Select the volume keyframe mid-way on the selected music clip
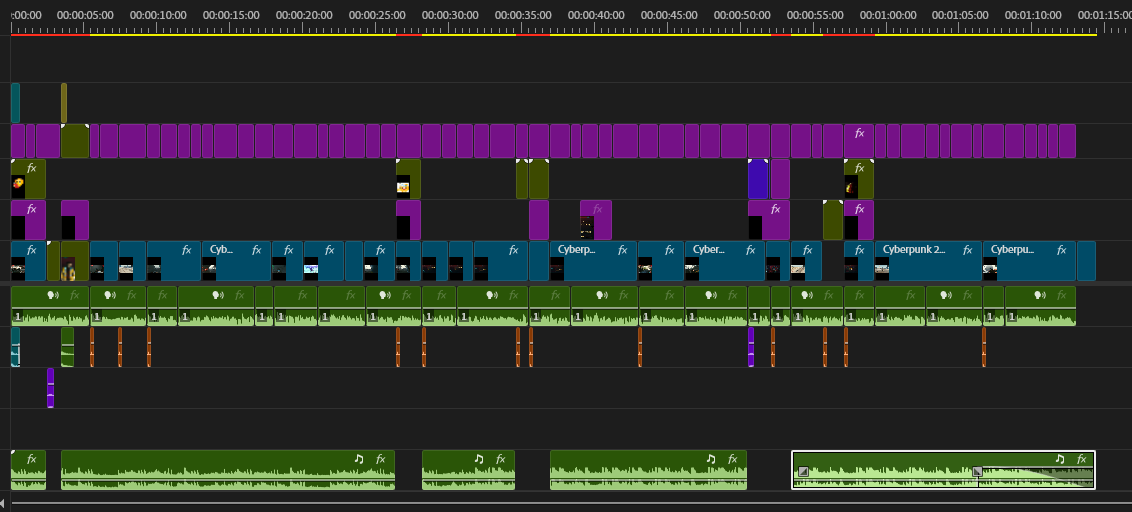This screenshot has width=1132, height=512. (978, 472)
